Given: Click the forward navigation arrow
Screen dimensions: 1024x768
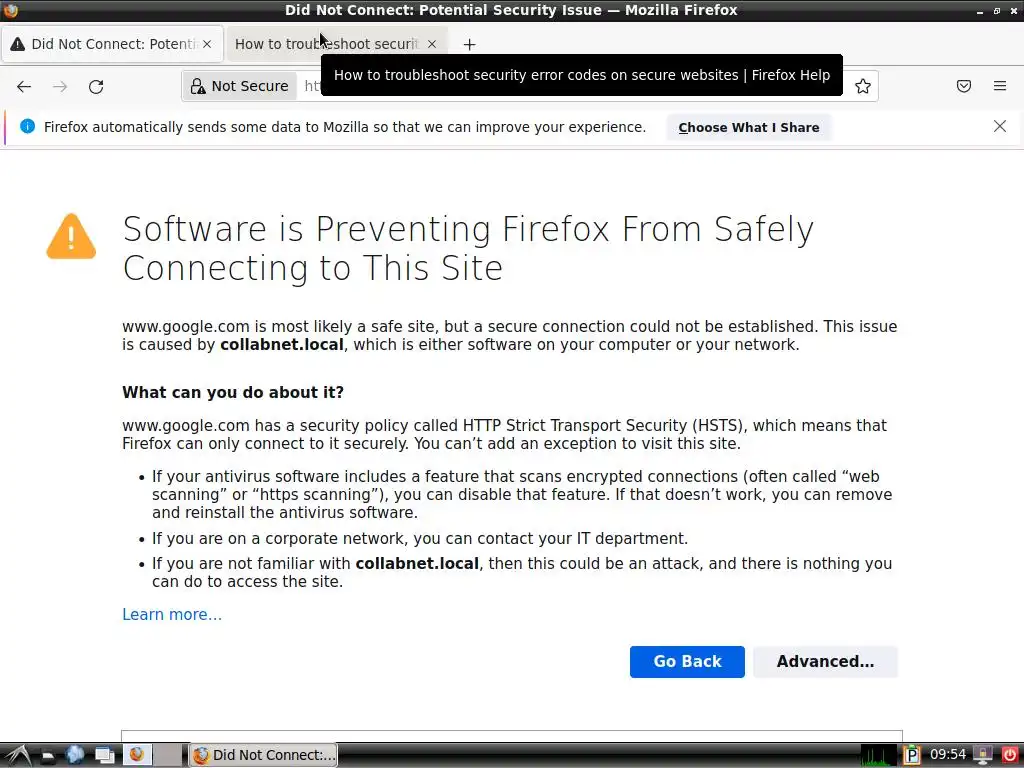Looking at the screenshot, I should point(60,86).
